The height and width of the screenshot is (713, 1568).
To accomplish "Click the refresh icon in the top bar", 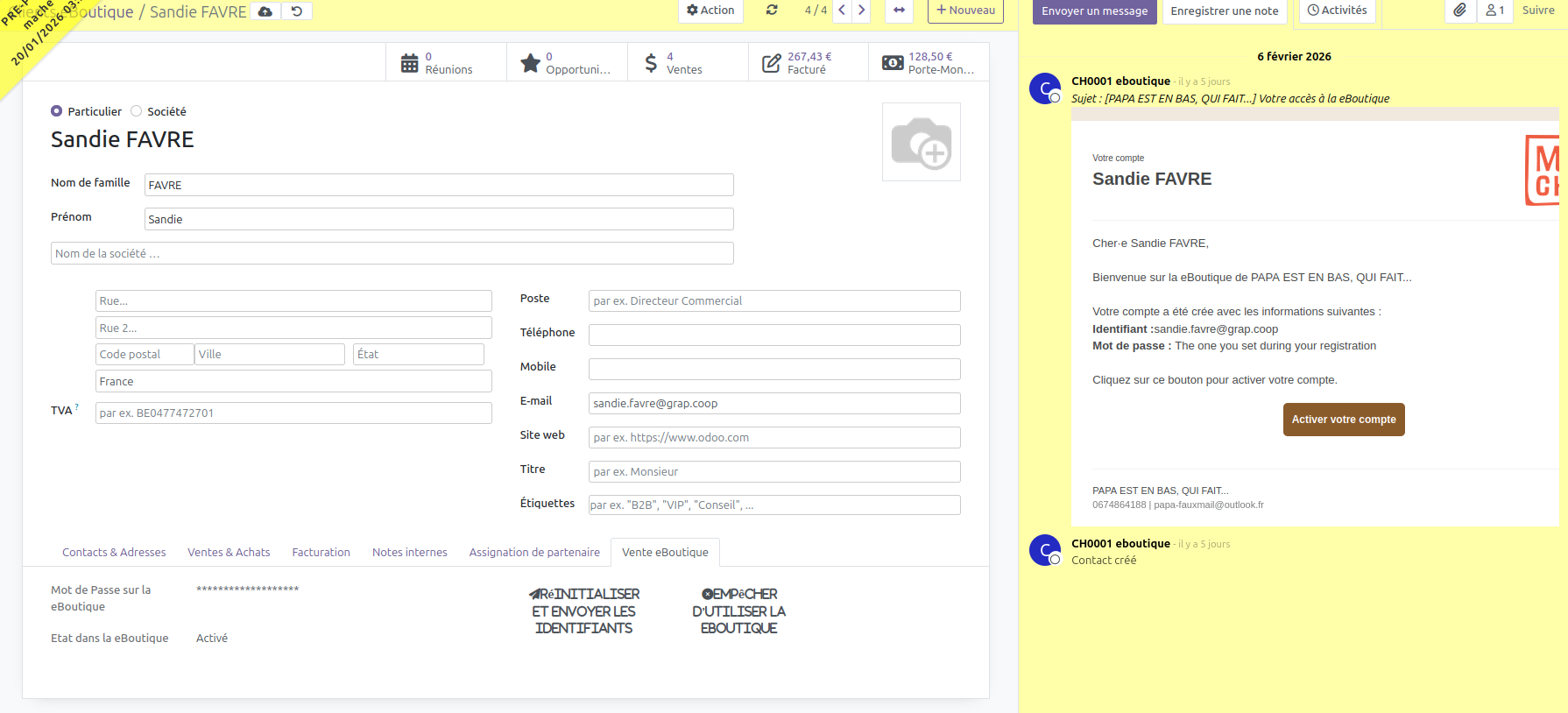I will click(x=772, y=11).
